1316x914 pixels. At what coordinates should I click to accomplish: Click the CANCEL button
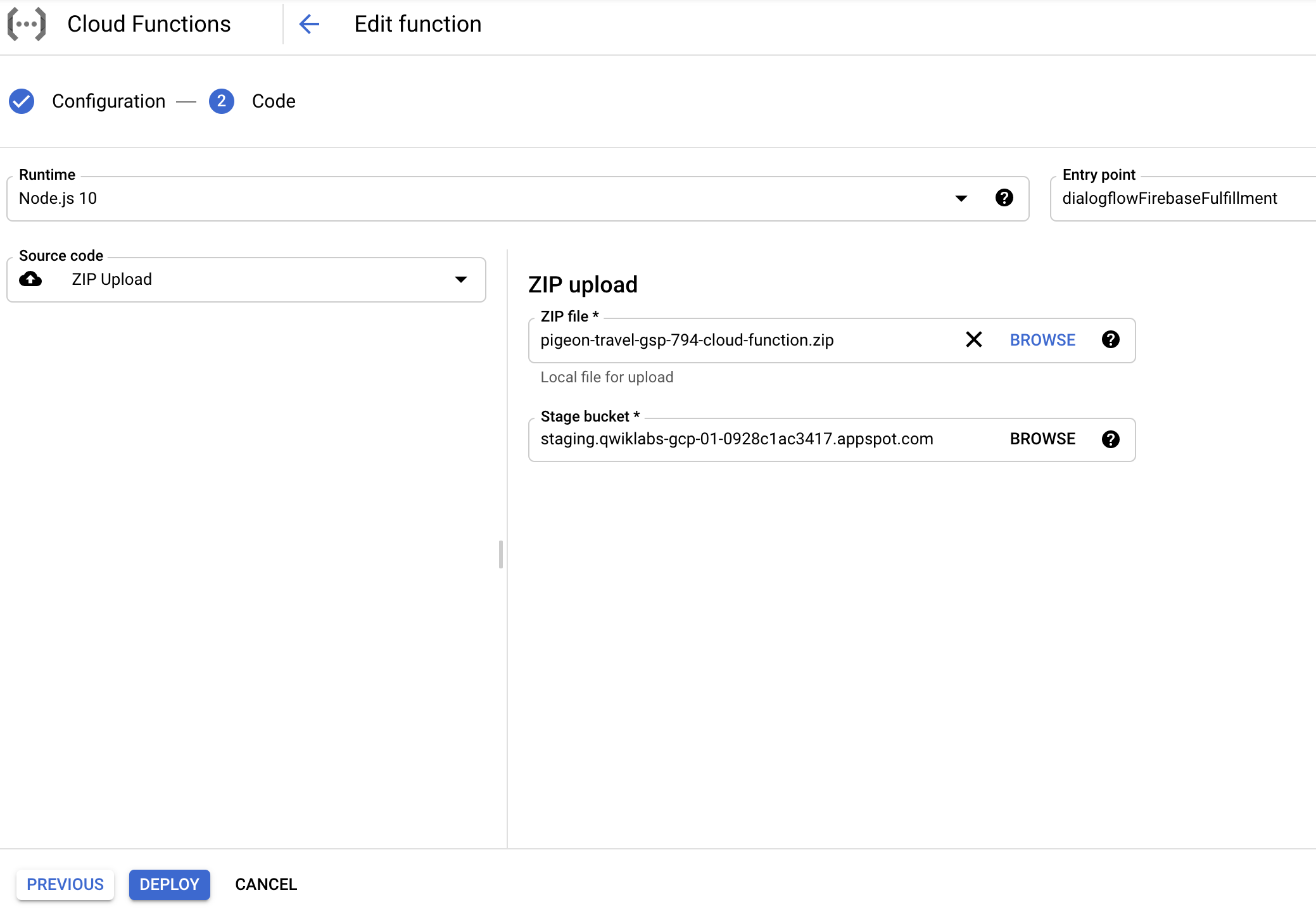pos(266,884)
